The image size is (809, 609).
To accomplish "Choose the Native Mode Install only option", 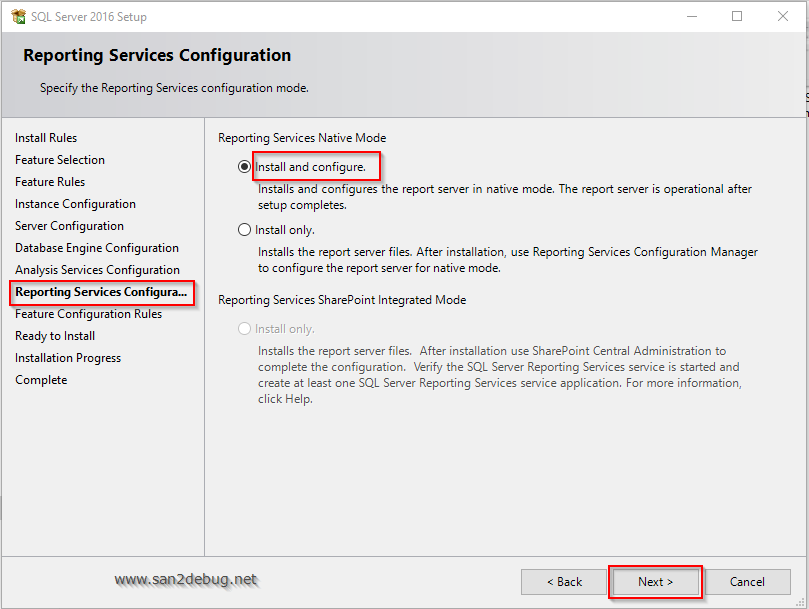I will pyautogui.click(x=245, y=230).
